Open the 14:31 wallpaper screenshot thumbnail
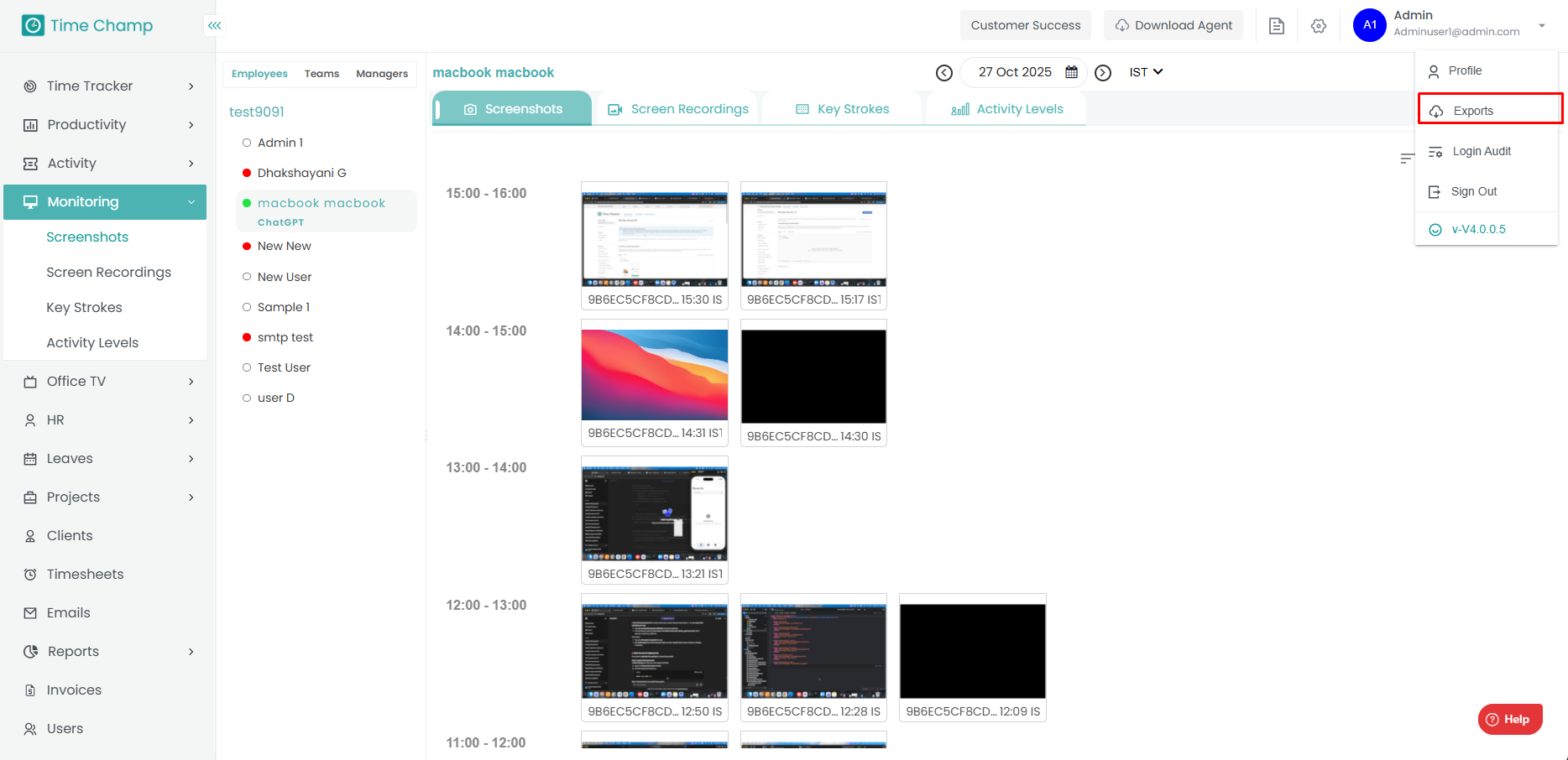The width and height of the screenshot is (1568, 760). tap(655, 375)
